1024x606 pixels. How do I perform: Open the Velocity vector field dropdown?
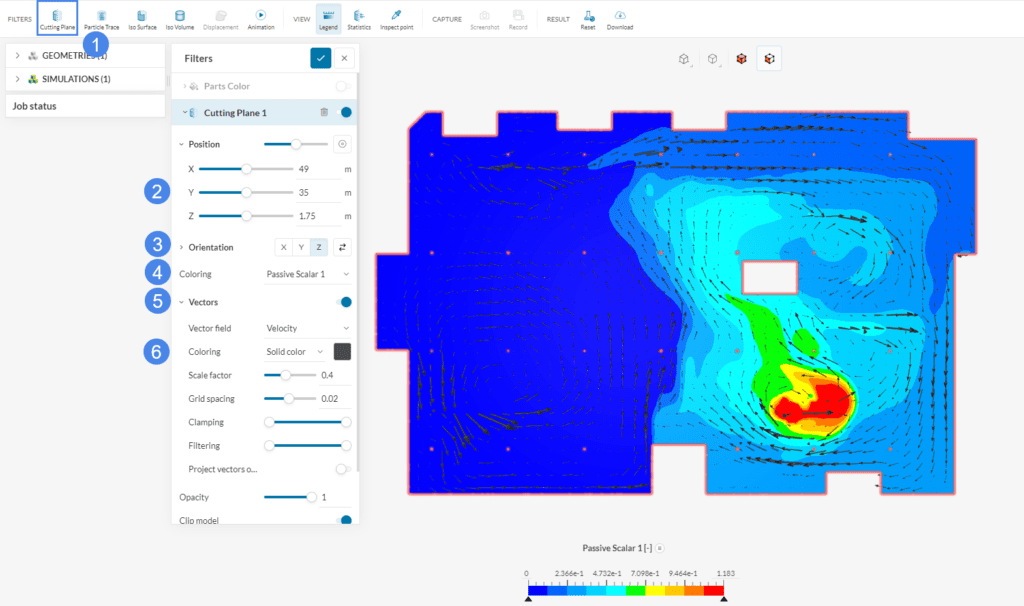coord(308,328)
